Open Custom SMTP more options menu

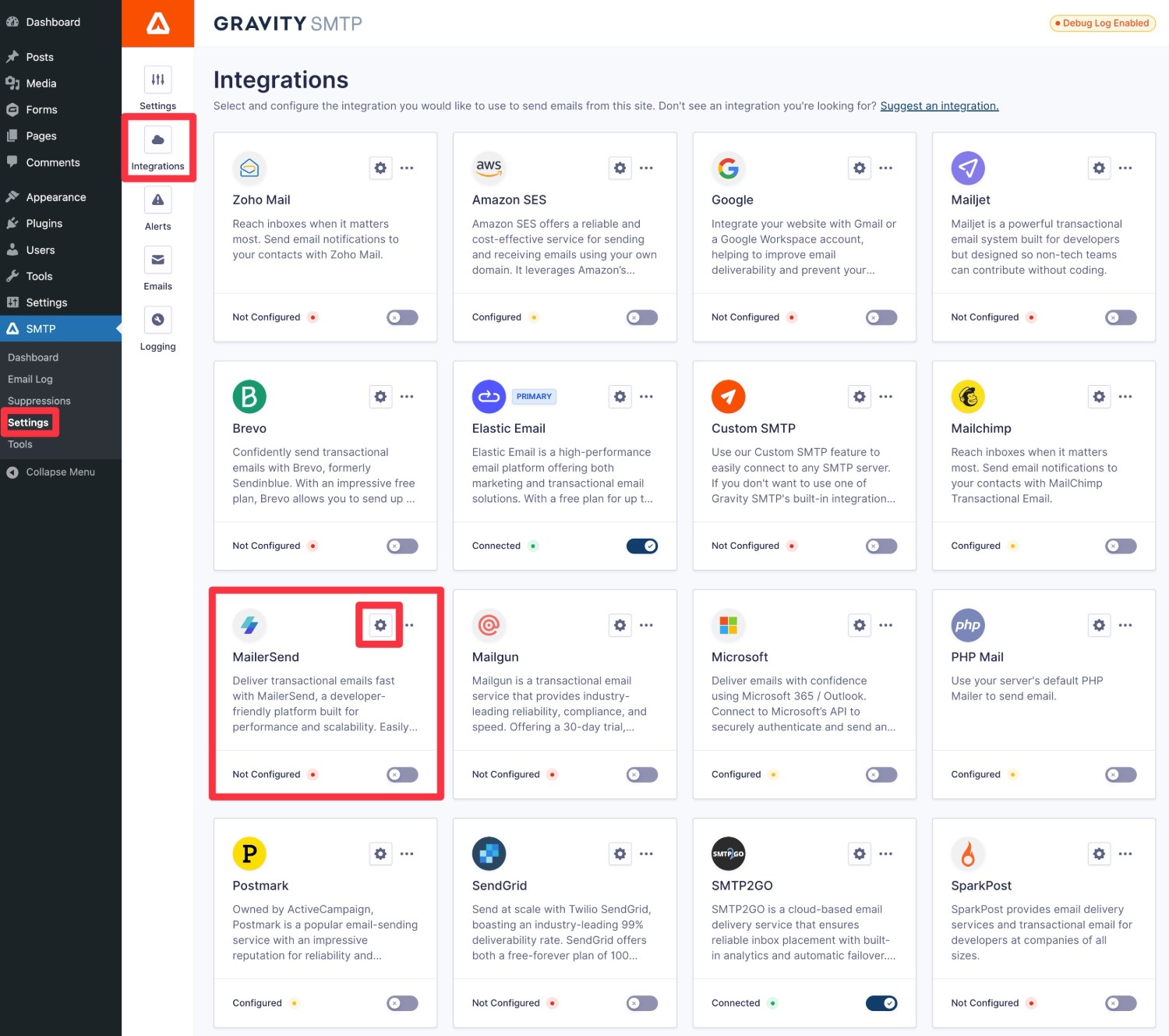tap(886, 396)
